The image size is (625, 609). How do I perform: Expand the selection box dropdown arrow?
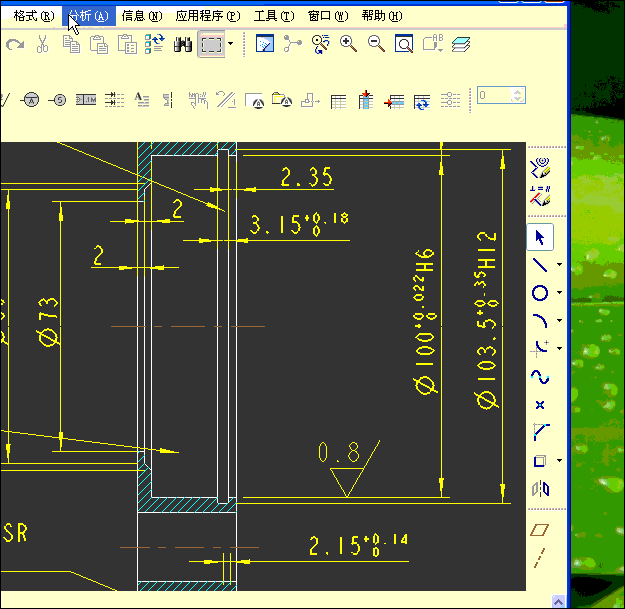point(230,44)
